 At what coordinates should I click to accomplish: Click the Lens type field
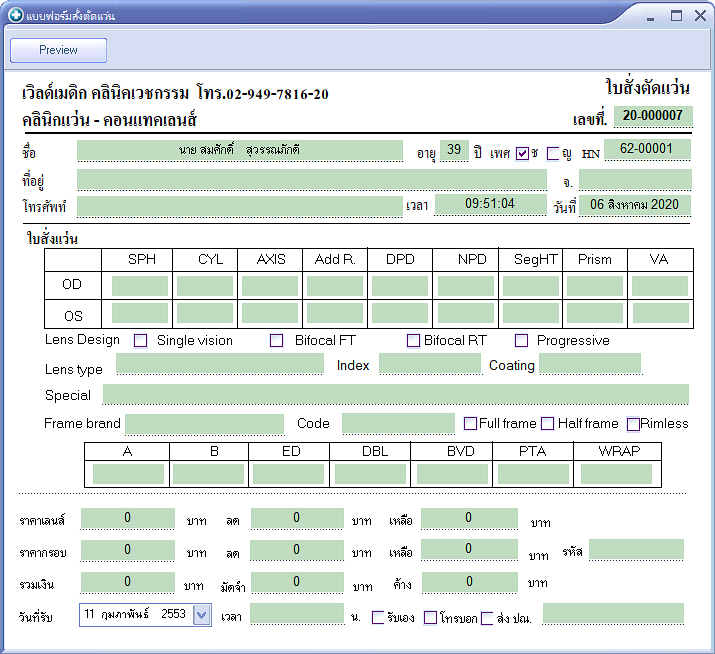(220, 363)
